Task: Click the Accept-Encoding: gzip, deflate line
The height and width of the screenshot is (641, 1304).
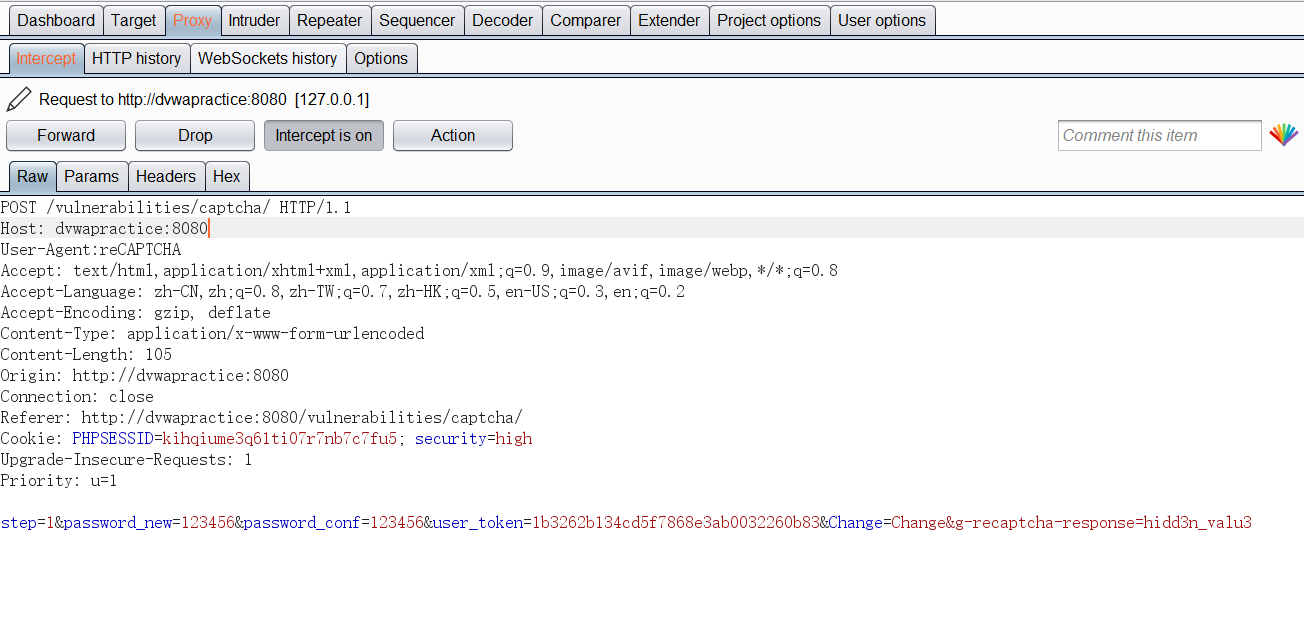Action: (x=135, y=313)
